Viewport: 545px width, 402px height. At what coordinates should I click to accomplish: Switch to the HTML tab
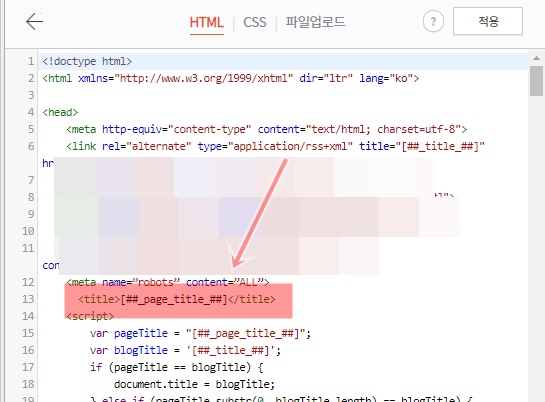[x=206, y=22]
